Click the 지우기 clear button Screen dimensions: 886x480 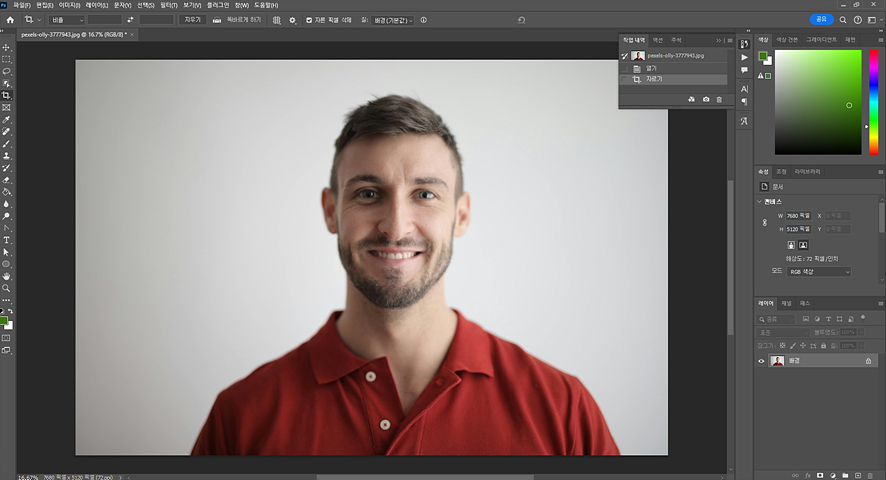[193, 20]
